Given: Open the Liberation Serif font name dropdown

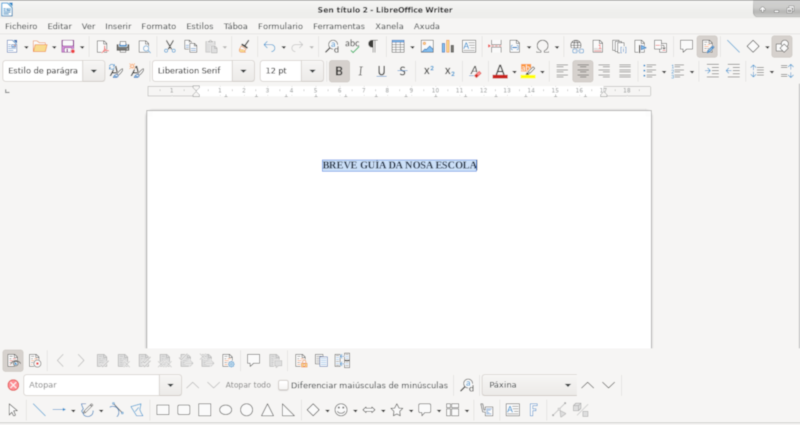Looking at the screenshot, I should tap(243, 71).
